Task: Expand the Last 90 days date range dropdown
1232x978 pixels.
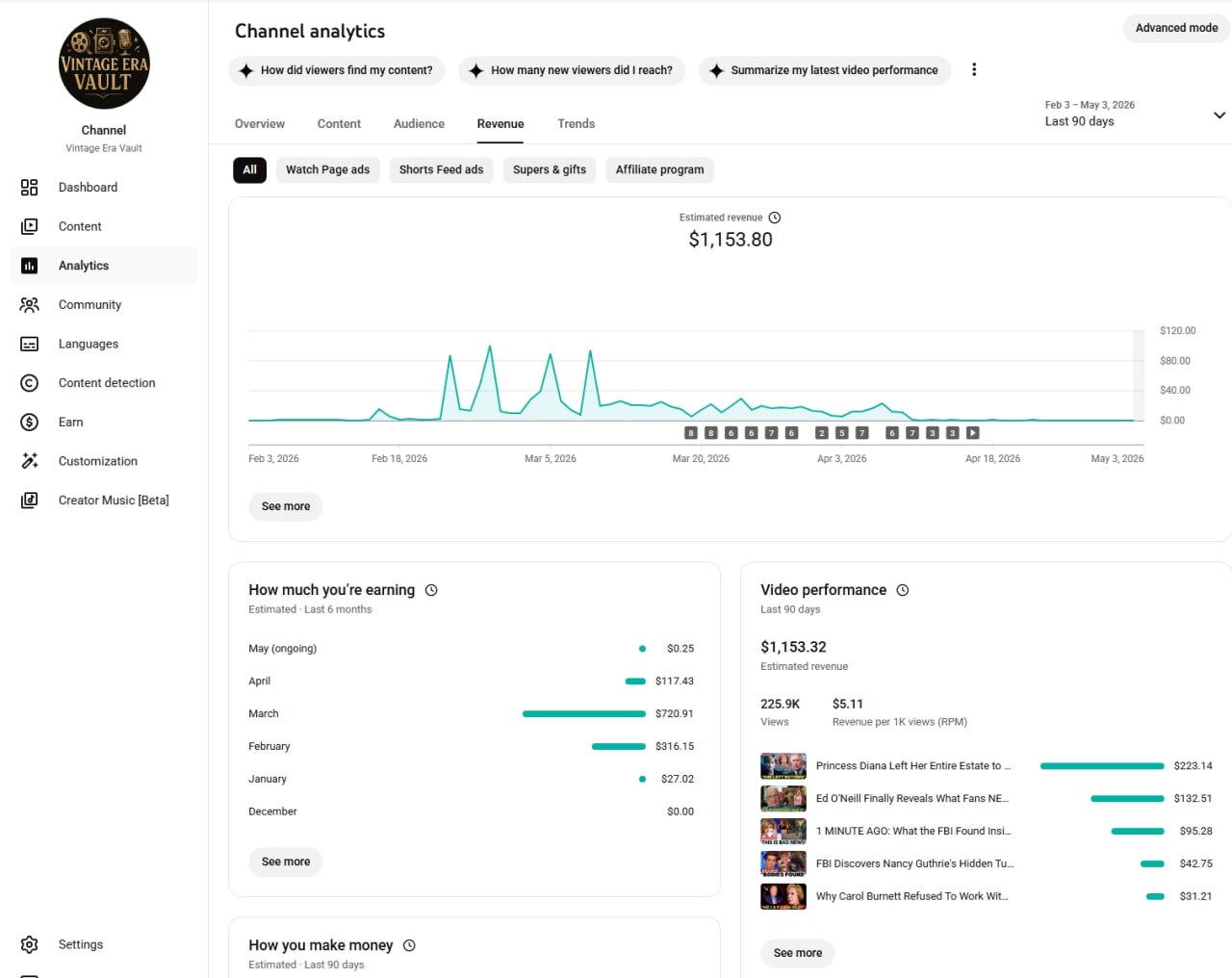Action: (x=1135, y=114)
